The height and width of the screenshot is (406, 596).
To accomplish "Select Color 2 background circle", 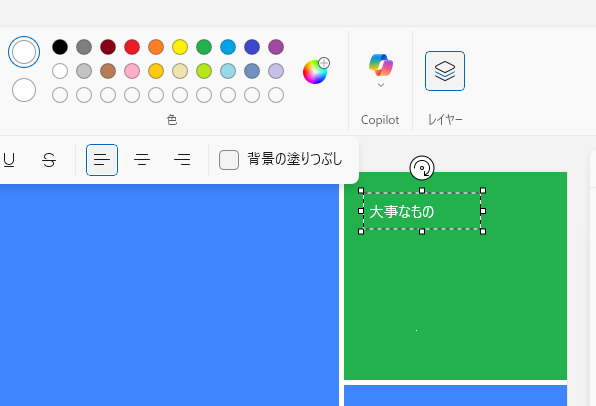I will (24, 90).
